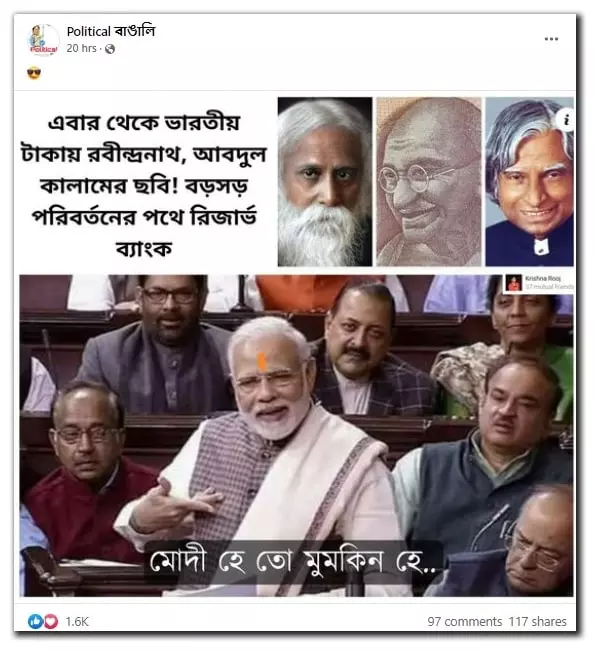This screenshot has height=650, width=595.
Task: Click the Krishna Rooj mutual friends text
Action: coord(549,287)
